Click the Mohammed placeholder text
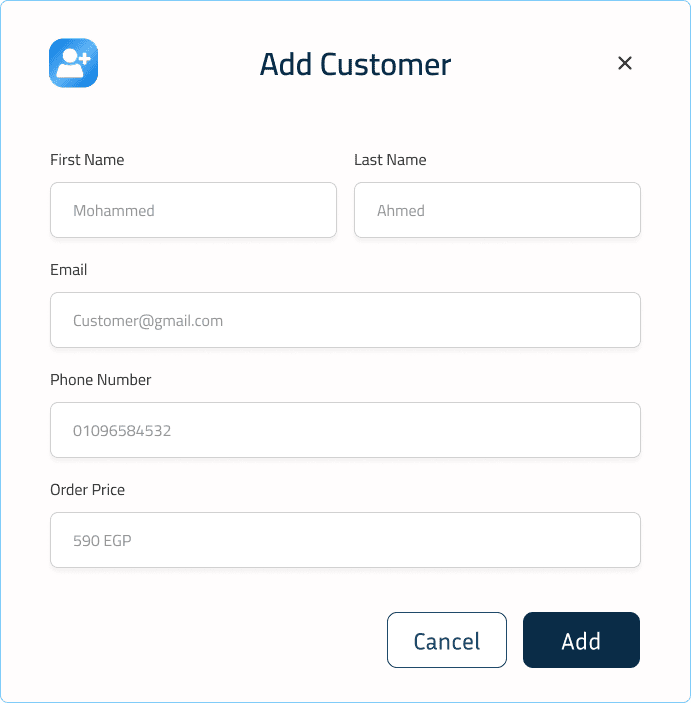691x703 pixels. (x=114, y=211)
